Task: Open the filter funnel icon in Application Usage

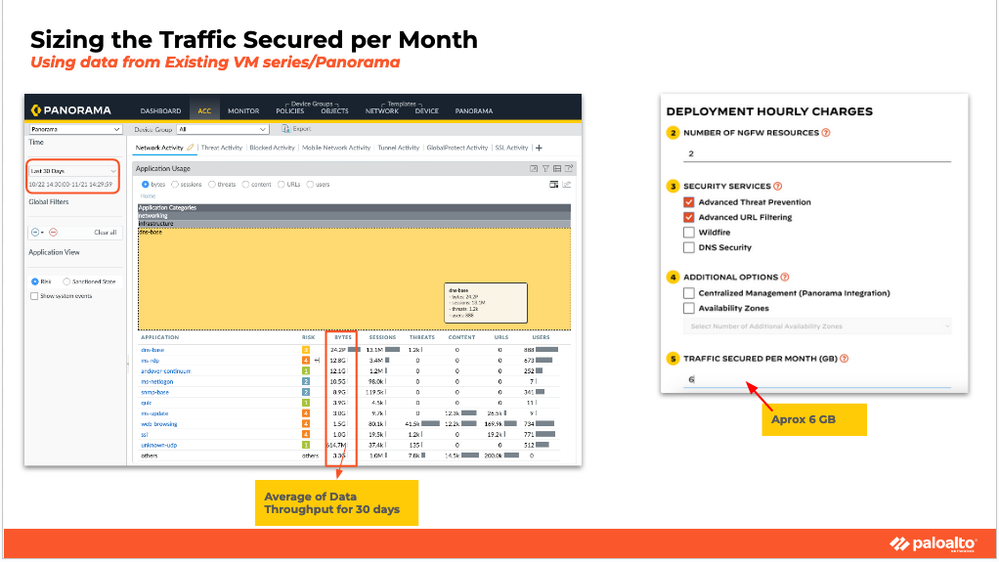Action: (545, 168)
